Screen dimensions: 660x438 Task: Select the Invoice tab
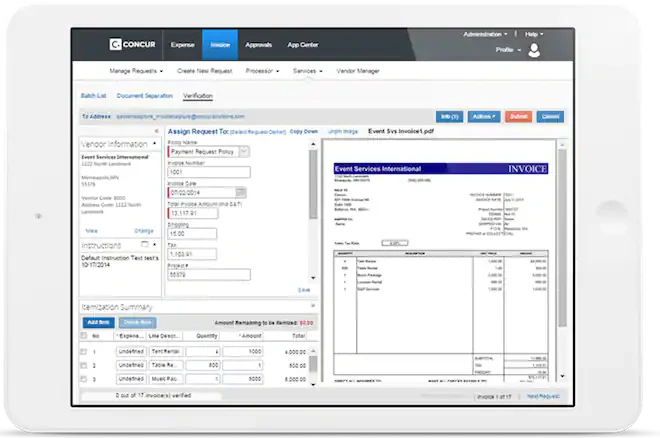220,45
